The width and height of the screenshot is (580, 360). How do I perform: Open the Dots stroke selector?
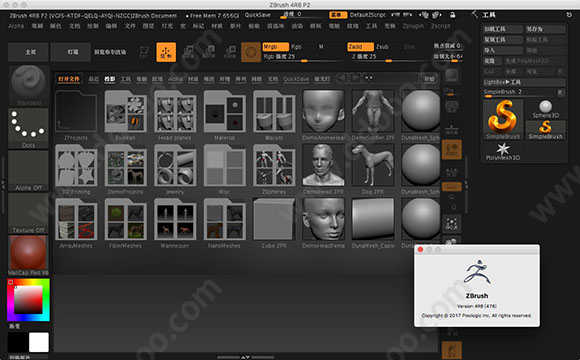[x=28, y=128]
